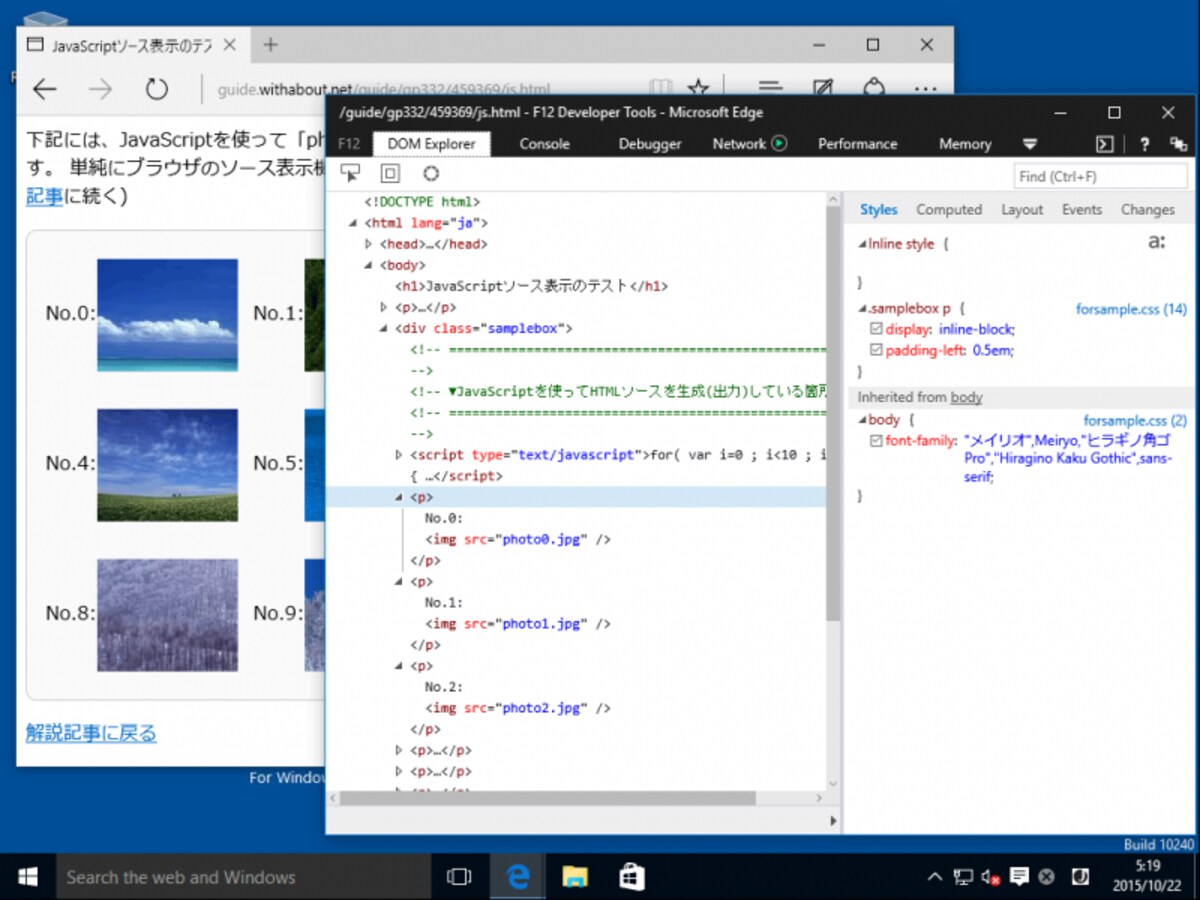Select the img src="photo1.jpg" line

(517, 623)
